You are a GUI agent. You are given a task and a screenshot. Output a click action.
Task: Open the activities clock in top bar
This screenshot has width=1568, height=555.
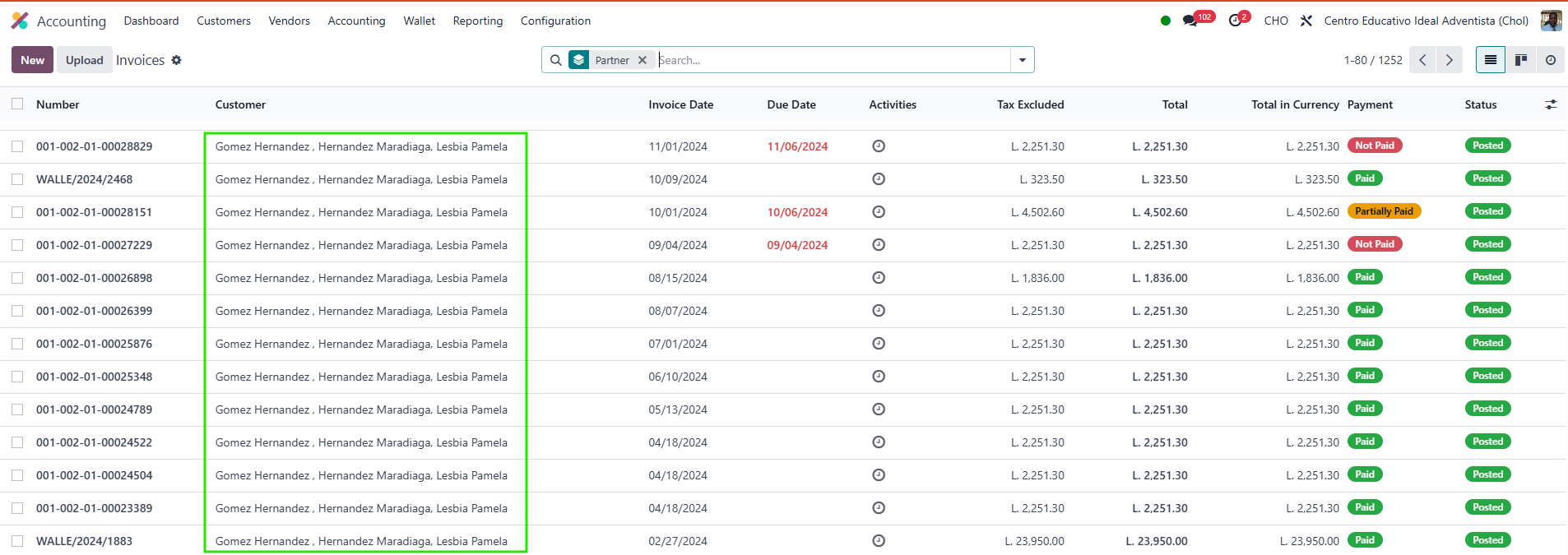(1236, 21)
